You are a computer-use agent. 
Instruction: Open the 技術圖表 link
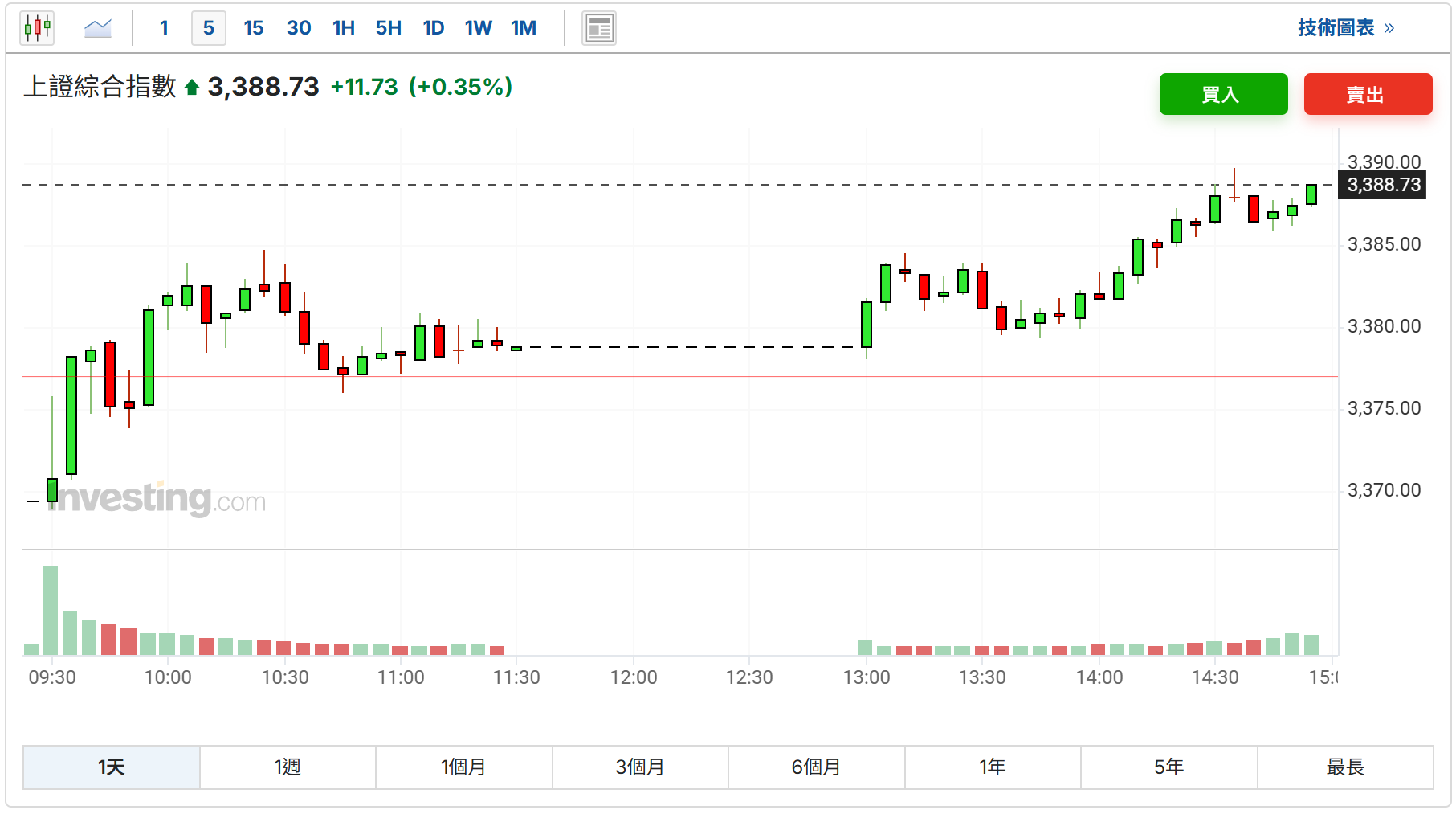(x=1346, y=28)
